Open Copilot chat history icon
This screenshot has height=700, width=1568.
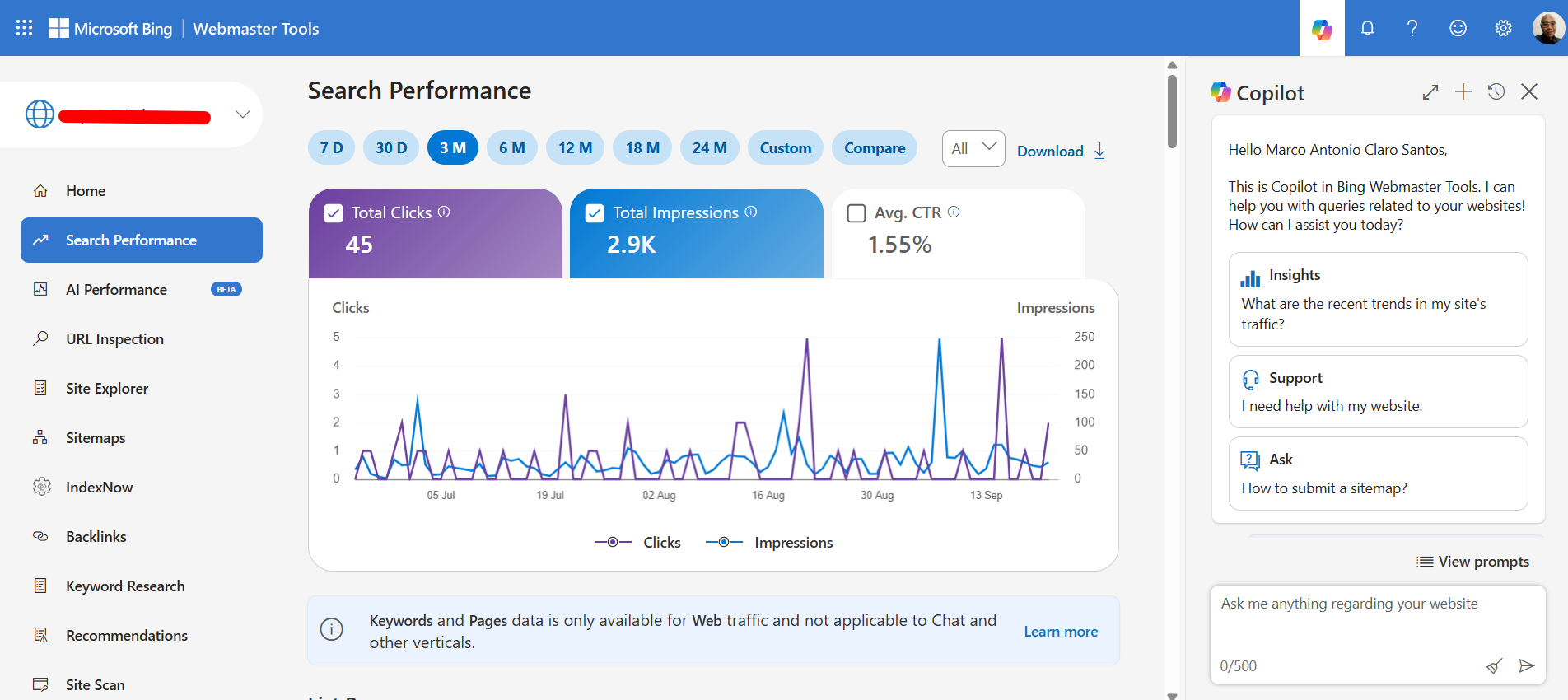click(x=1496, y=91)
